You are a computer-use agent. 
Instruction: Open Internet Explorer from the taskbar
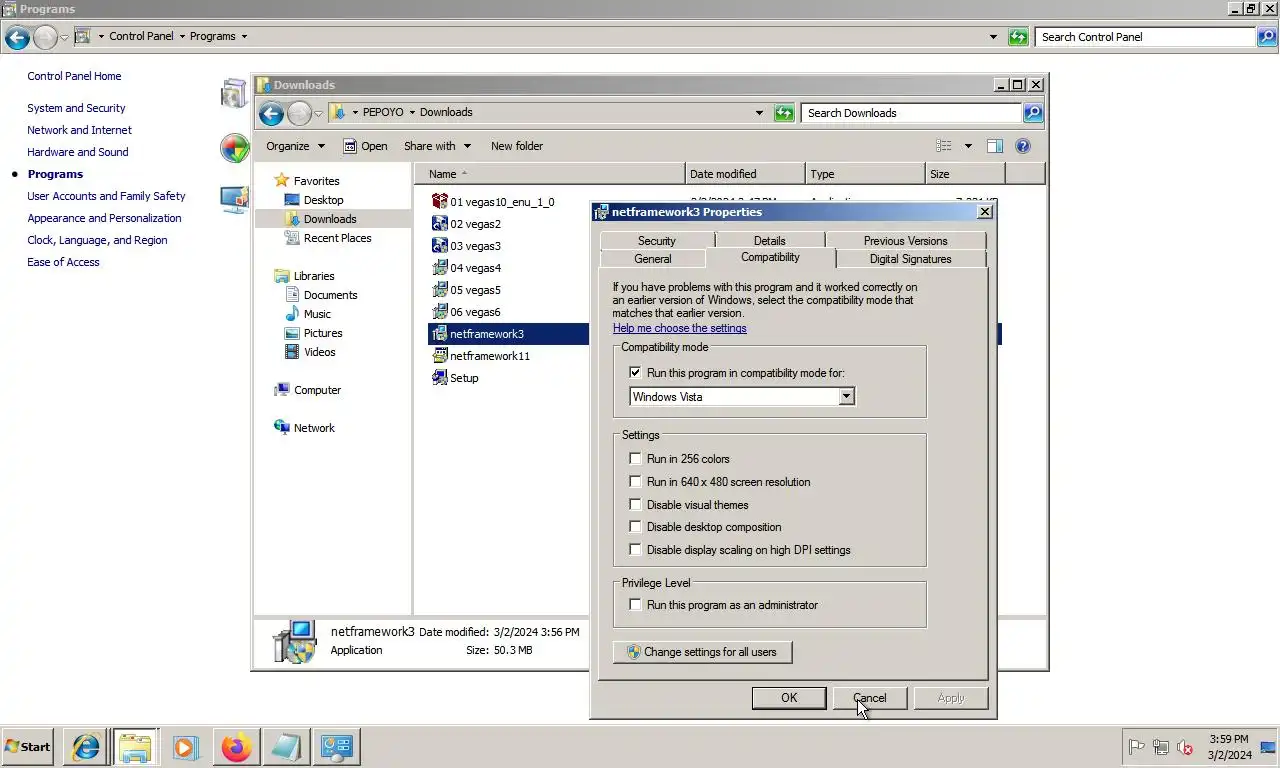[x=86, y=747]
